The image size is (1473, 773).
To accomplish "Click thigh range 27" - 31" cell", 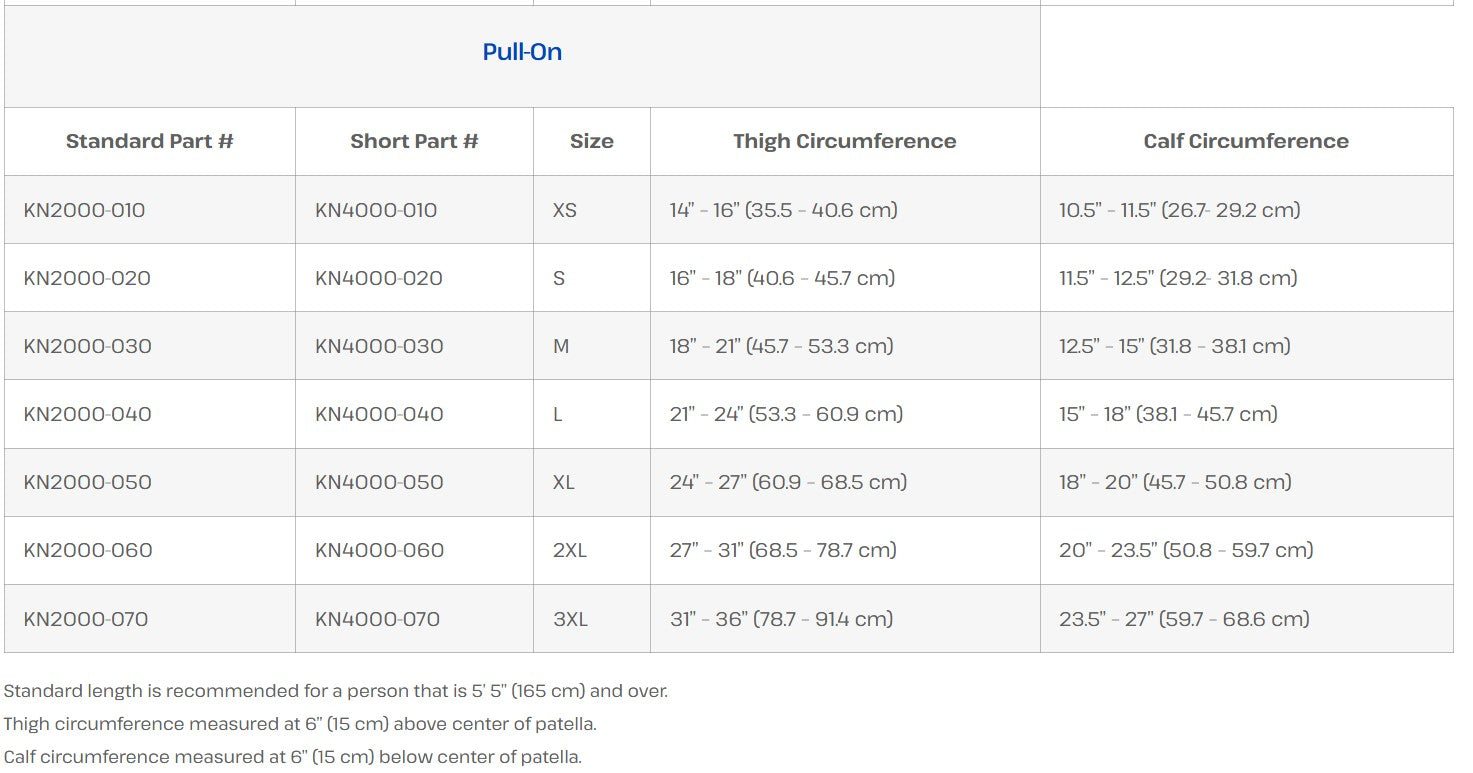I will (783, 550).
